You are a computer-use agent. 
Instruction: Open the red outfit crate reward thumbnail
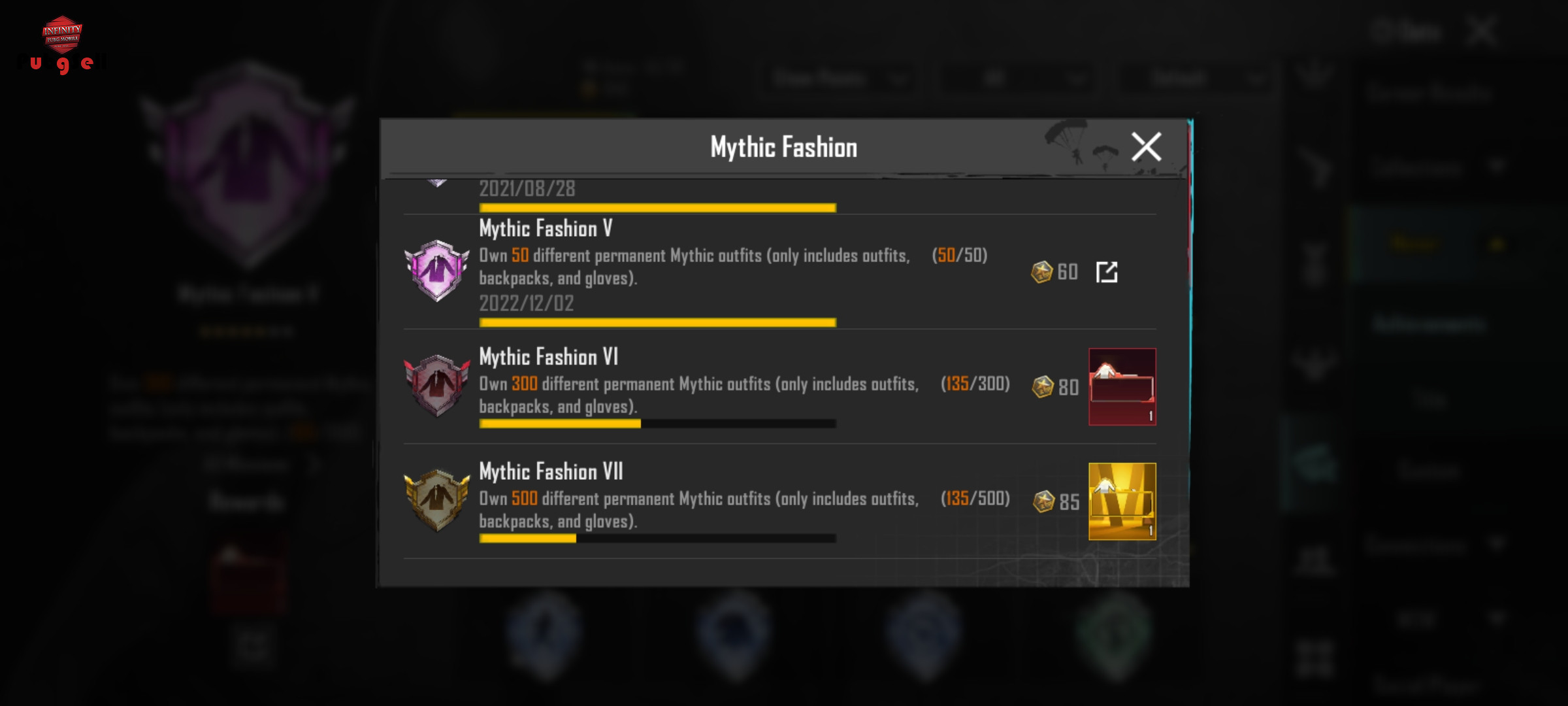(x=1122, y=387)
